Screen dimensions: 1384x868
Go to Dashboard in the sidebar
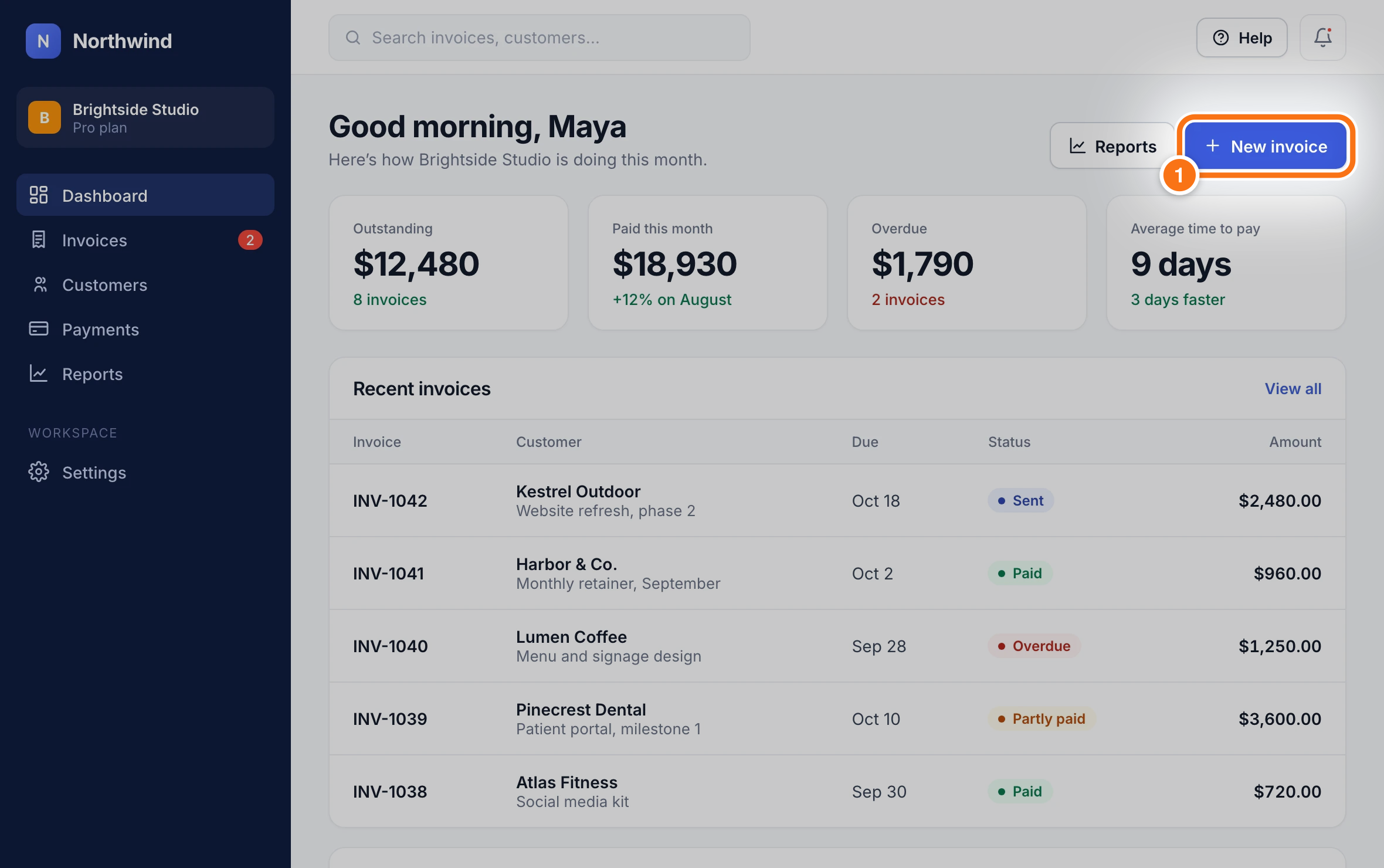145,195
